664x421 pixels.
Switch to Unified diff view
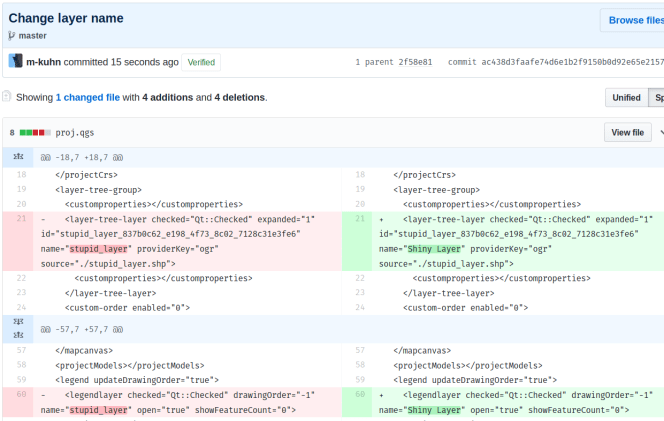pyautogui.click(x=626, y=97)
